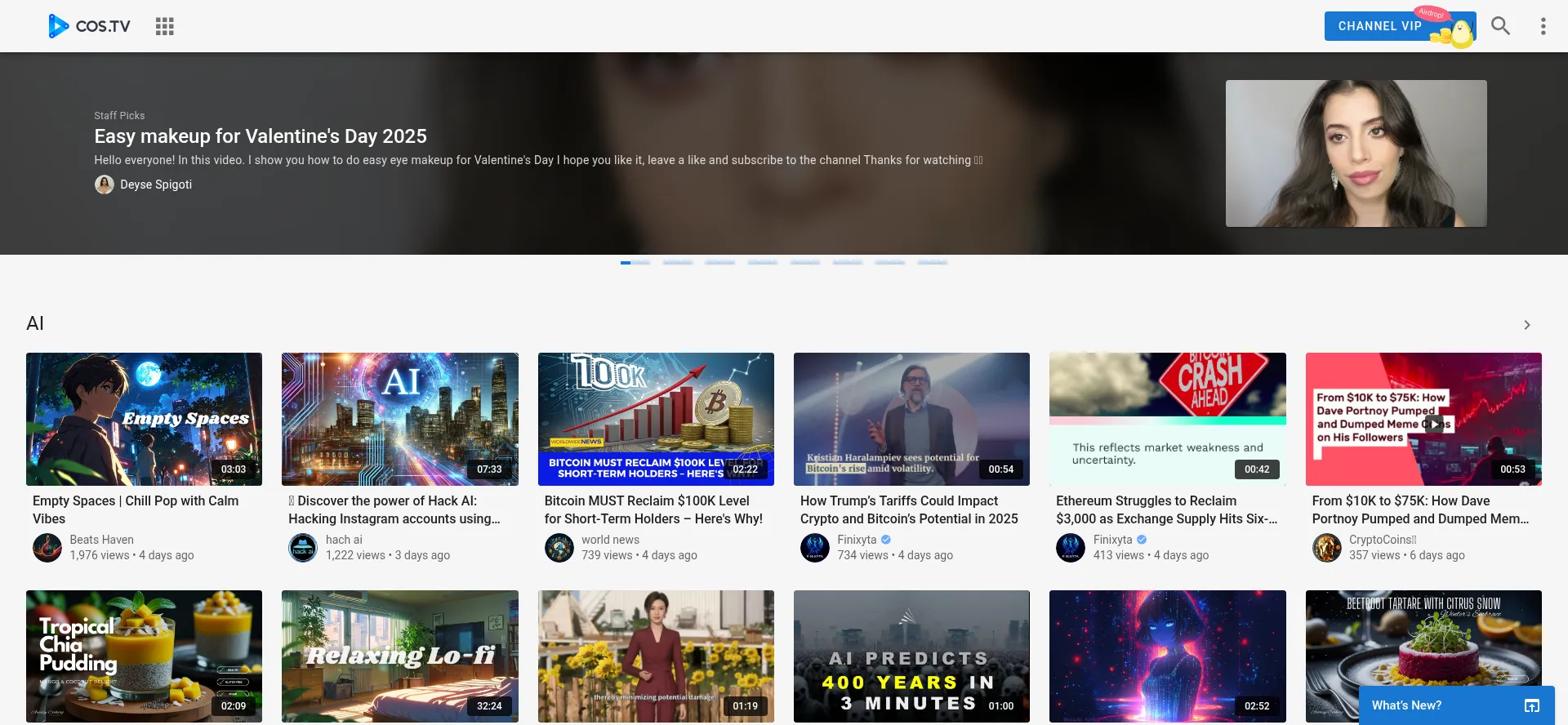Image resolution: width=1568 pixels, height=725 pixels.
Task: Open the Bitcoin MUST Reclaim $100K video title
Action: click(653, 509)
